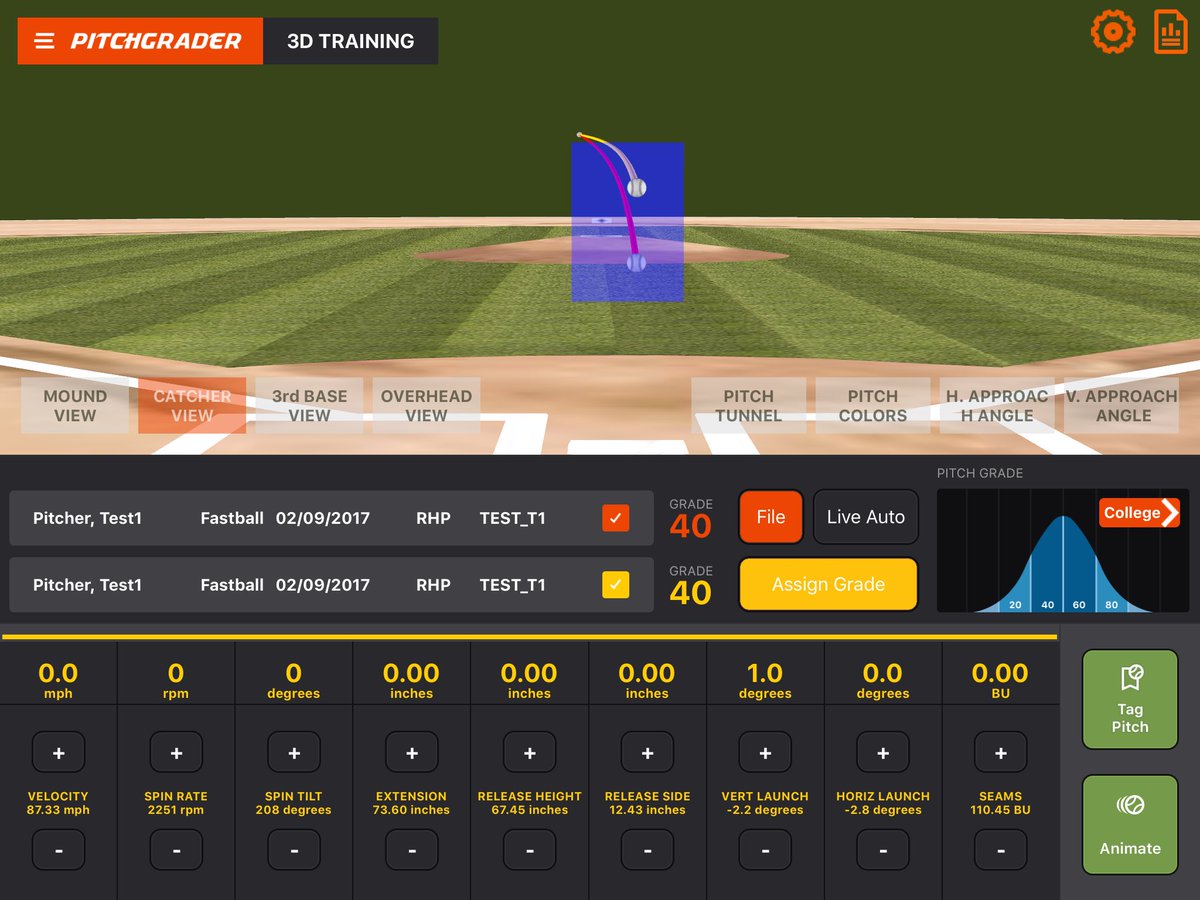Viewport: 1200px width, 900px height.
Task: Increase VELOCITY with plus button
Action: (x=58, y=753)
